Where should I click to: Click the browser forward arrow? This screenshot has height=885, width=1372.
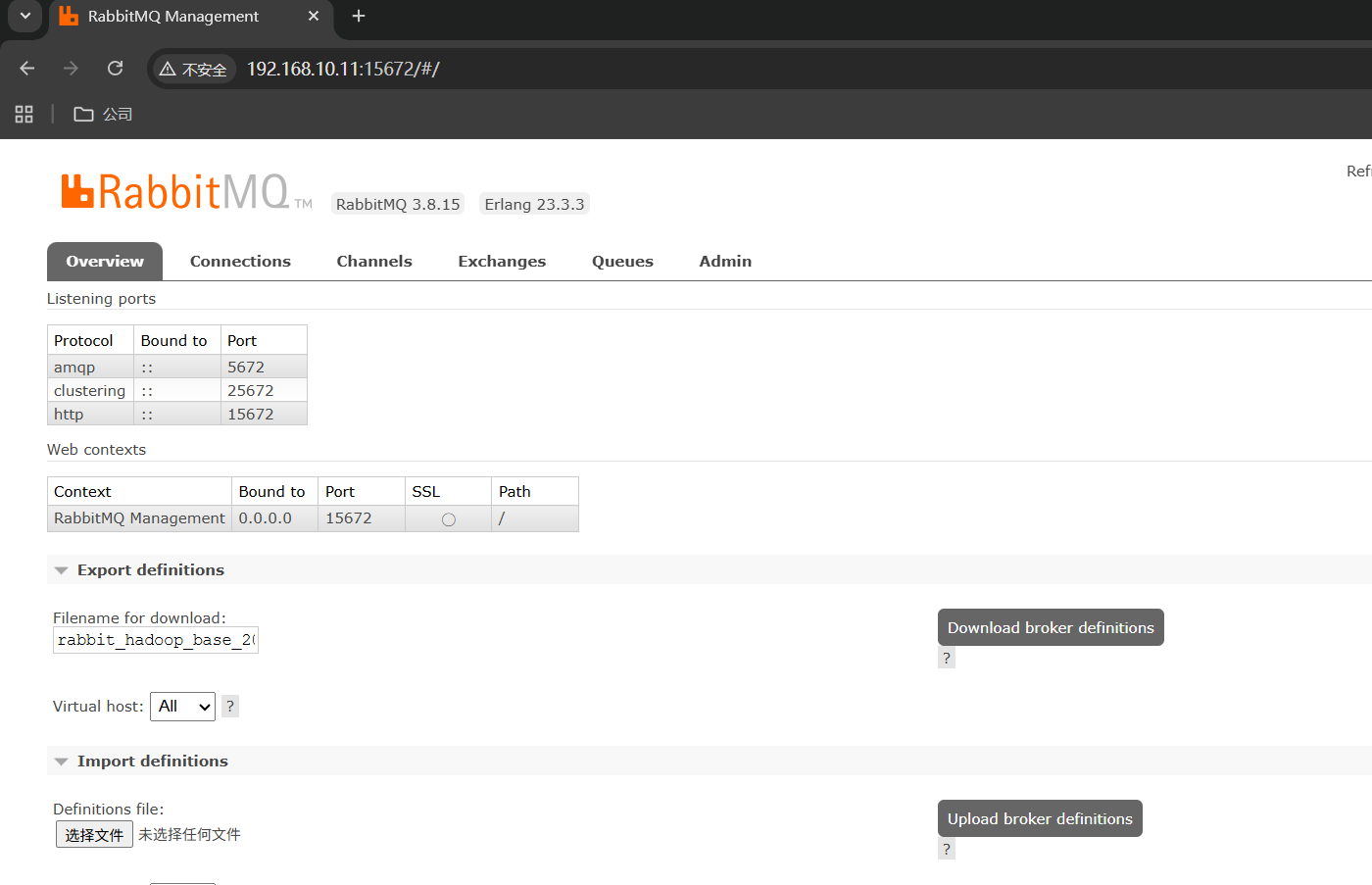coord(71,69)
